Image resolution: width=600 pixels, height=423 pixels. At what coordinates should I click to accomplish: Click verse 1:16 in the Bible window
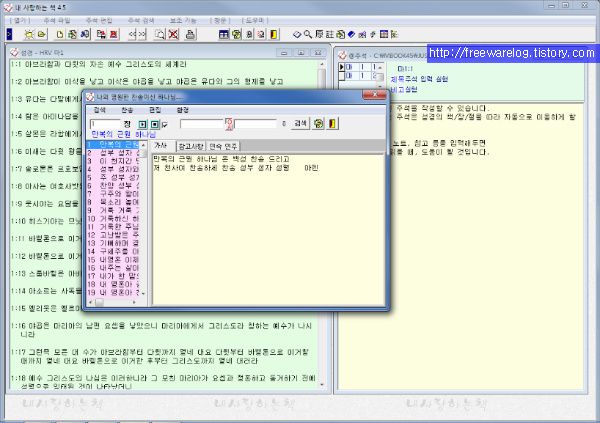(161, 330)
